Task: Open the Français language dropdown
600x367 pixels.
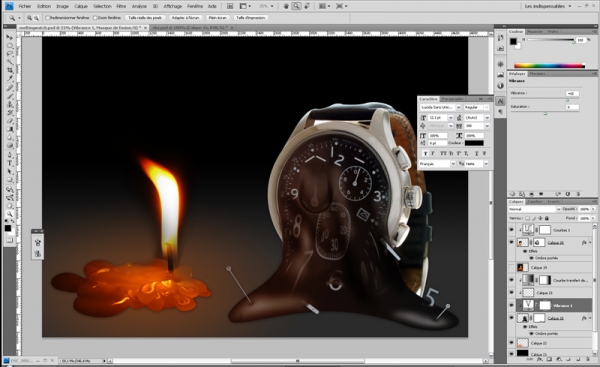Action: [453, 164]
